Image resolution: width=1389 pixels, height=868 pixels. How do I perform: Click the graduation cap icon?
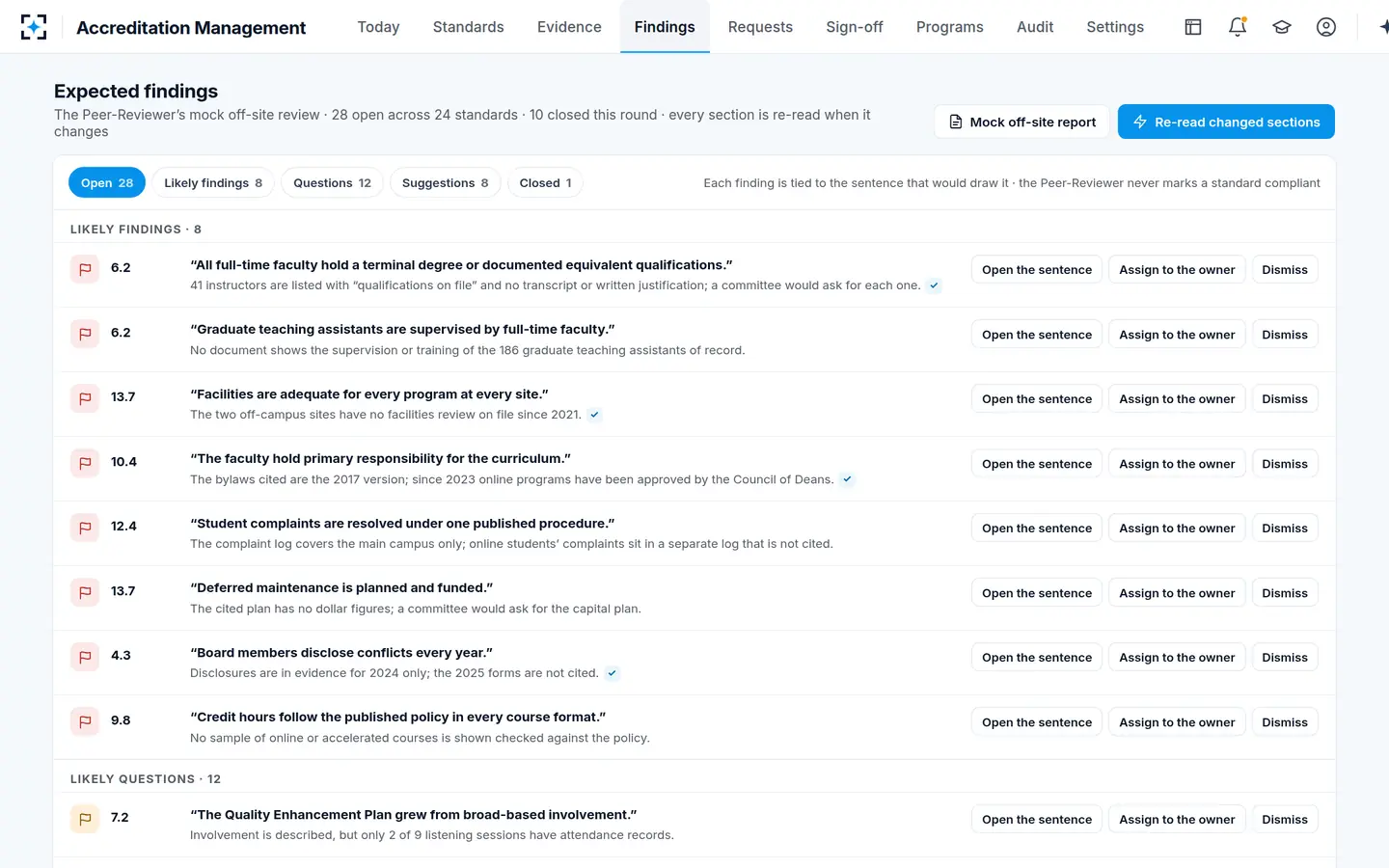[x=1282, y=27]
